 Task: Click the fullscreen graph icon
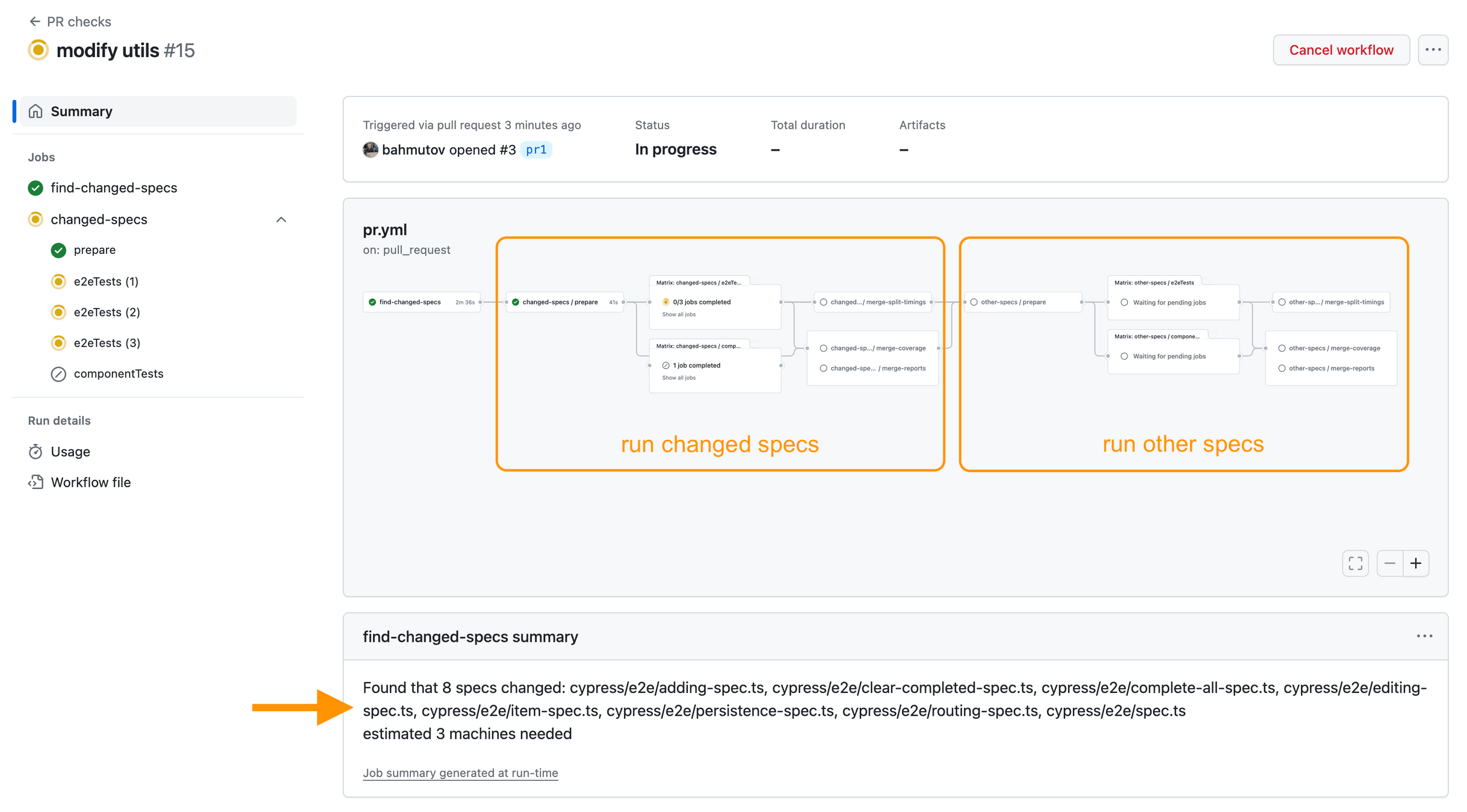click(1355, 564)
